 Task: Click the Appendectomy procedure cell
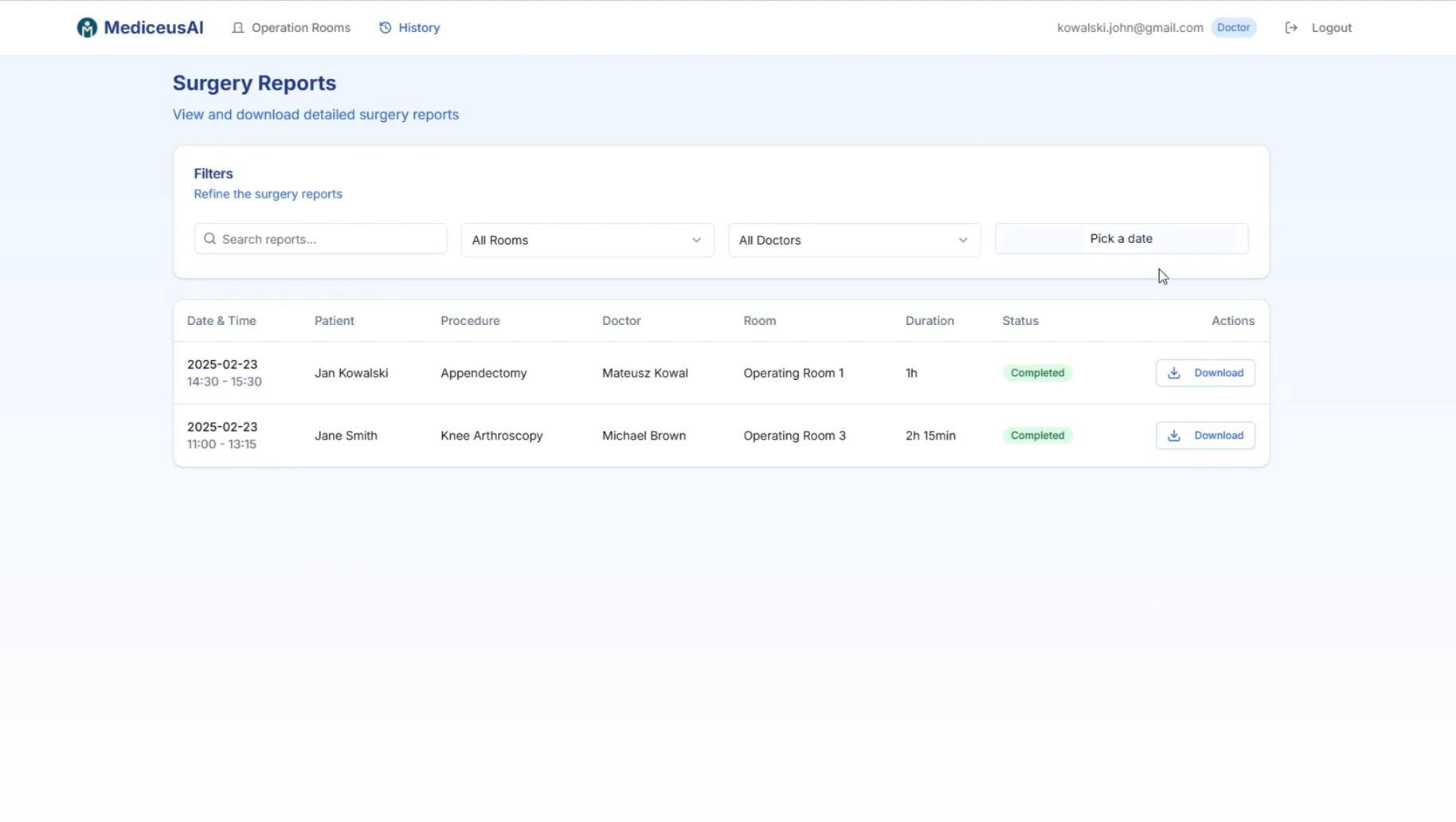pyautogui.click(x=483, y=373)
